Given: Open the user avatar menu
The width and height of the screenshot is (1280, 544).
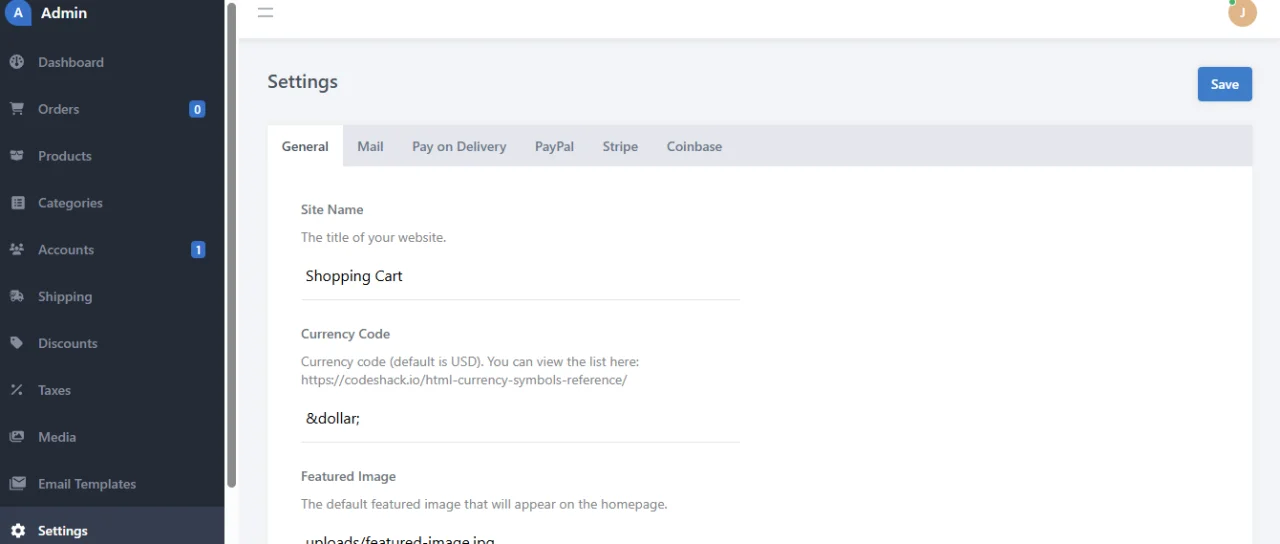Looking at the screenshot, I should point(1242,13).
